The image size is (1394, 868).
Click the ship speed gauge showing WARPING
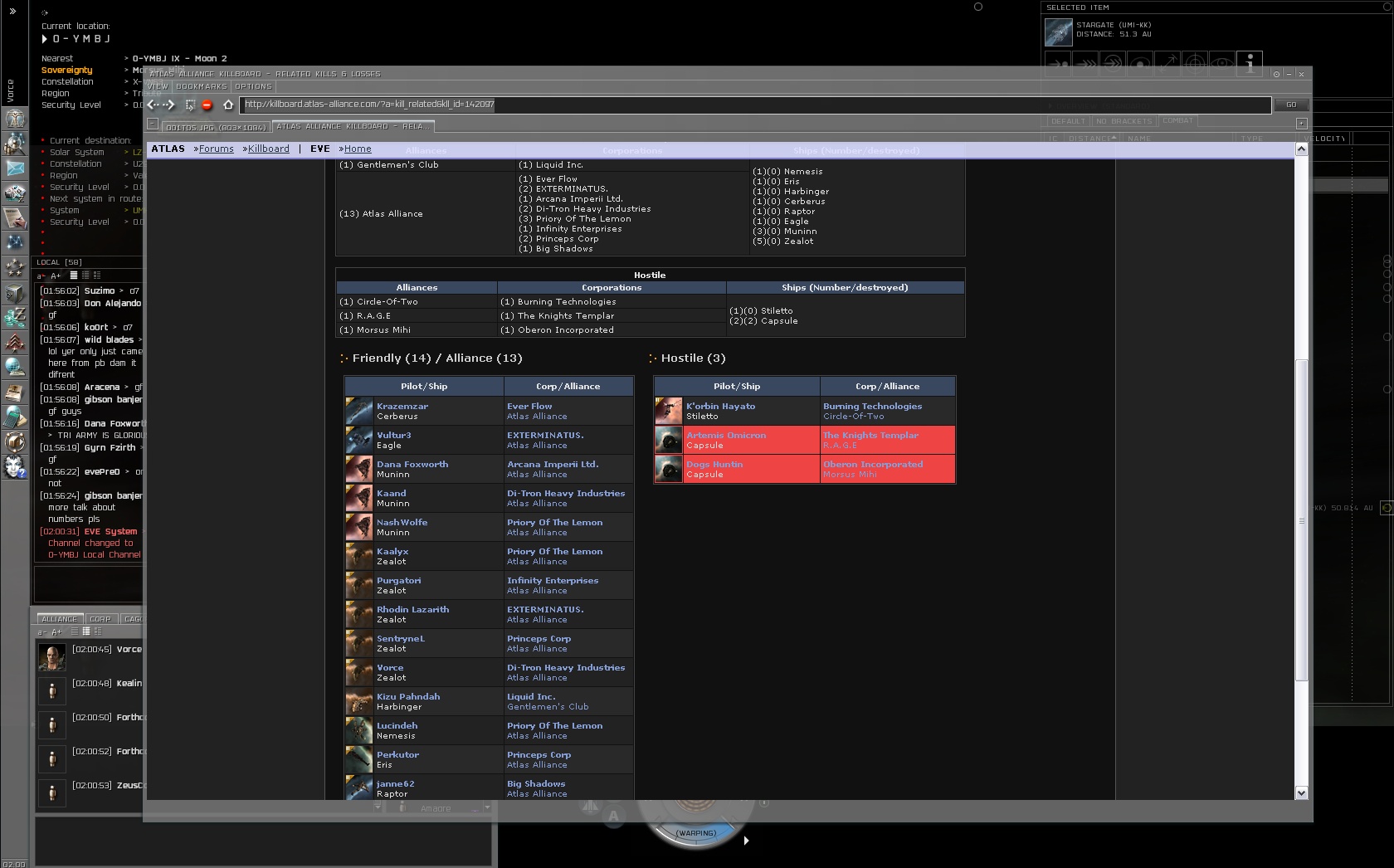point(695,832)
